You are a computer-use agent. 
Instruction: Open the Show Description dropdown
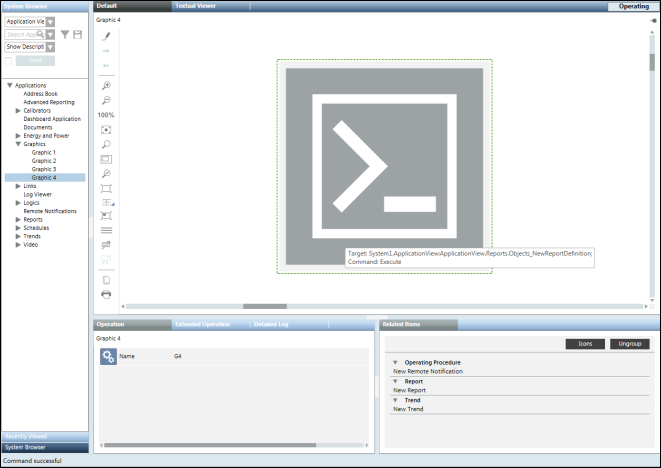point(50,47)
